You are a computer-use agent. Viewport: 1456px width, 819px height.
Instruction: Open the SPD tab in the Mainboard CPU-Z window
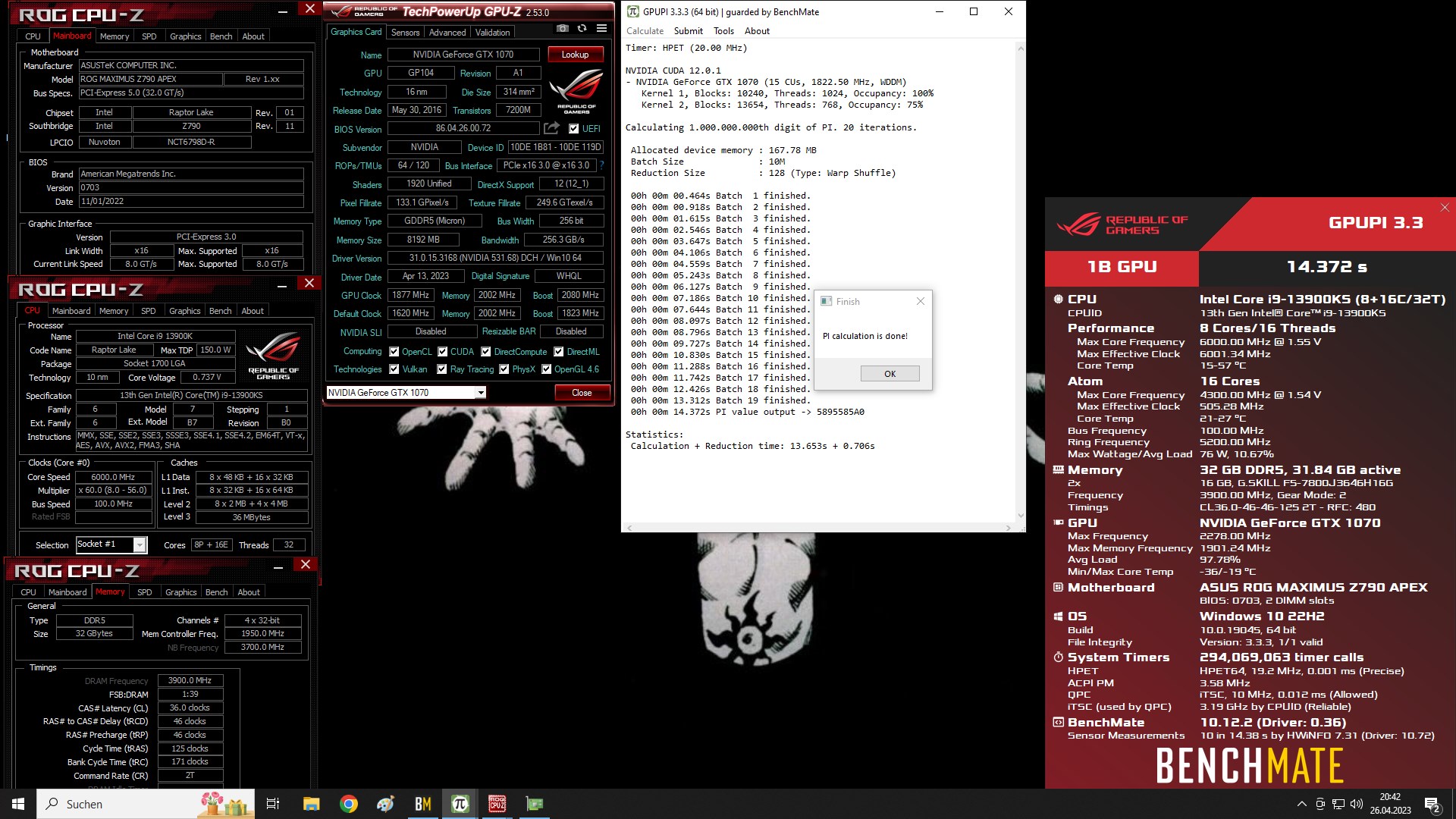149,36
